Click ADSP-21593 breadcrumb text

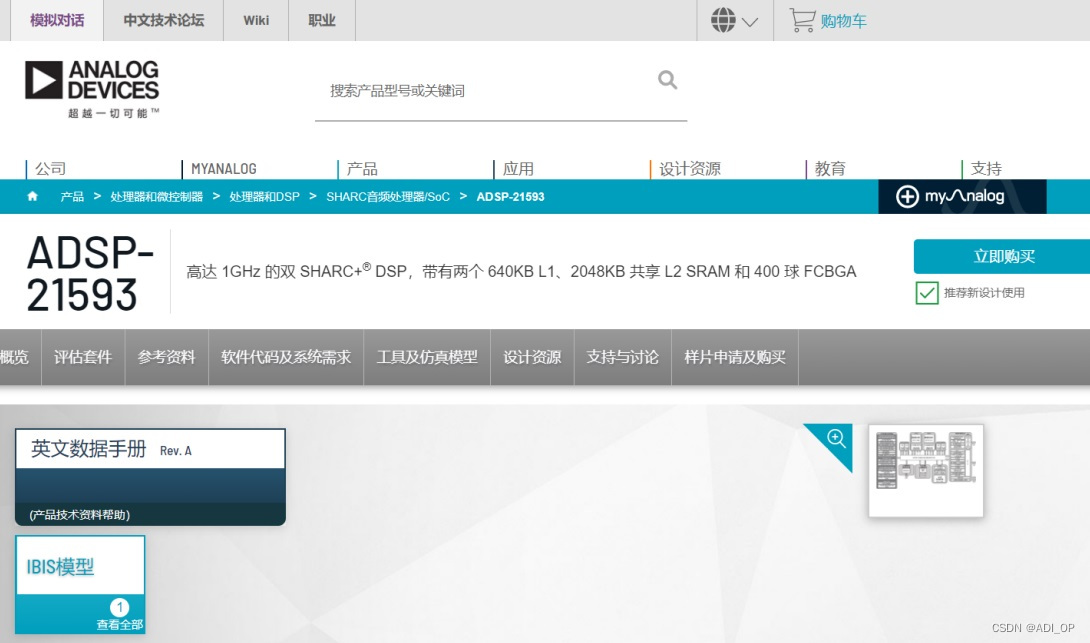coord(510,197)
